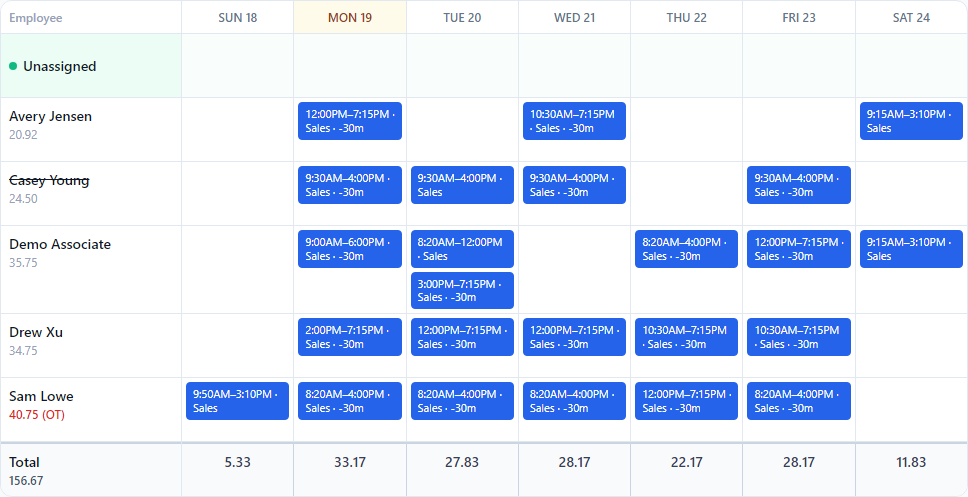This screenshot has height=497, width=968.
Task: Open Demo Associate's Monday 9:00AM–6:00PM shift
Action: click(350, 249)
